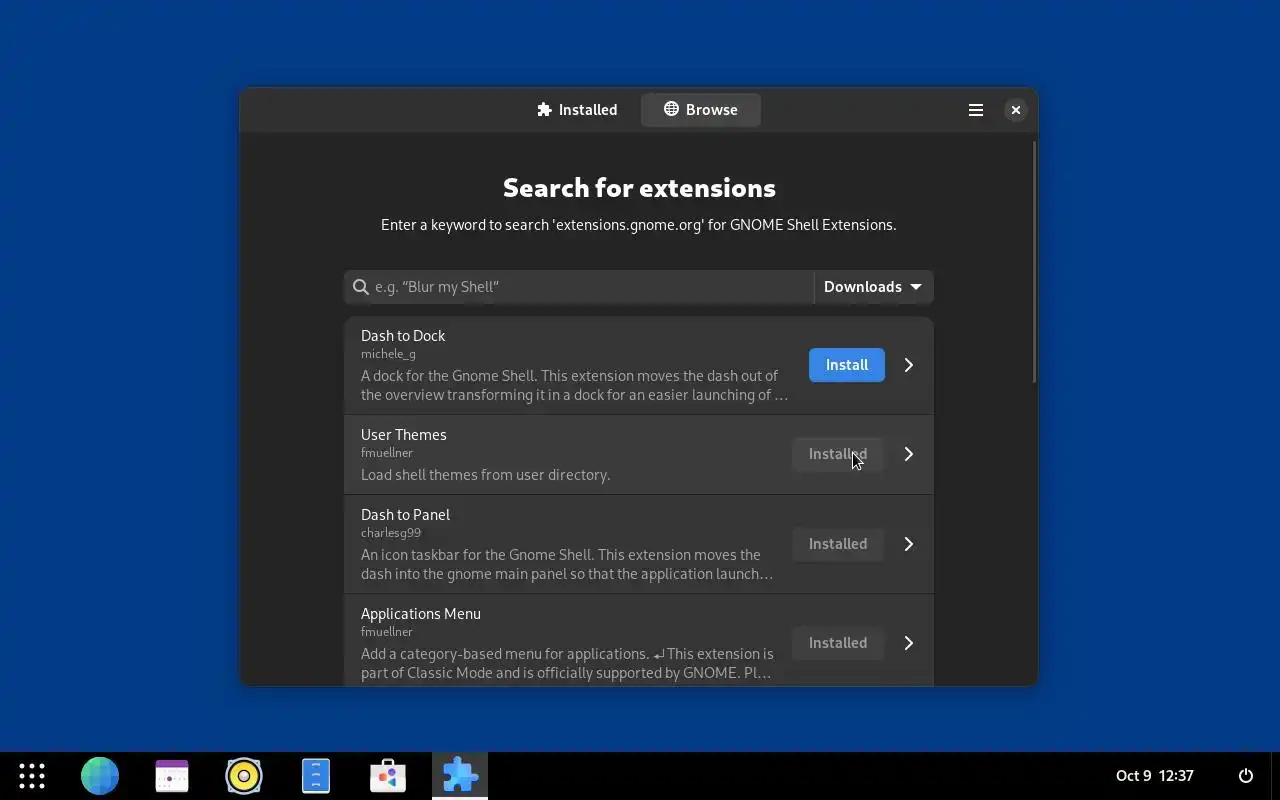Expand details chevron for Dash to Panel

(908, 544)
